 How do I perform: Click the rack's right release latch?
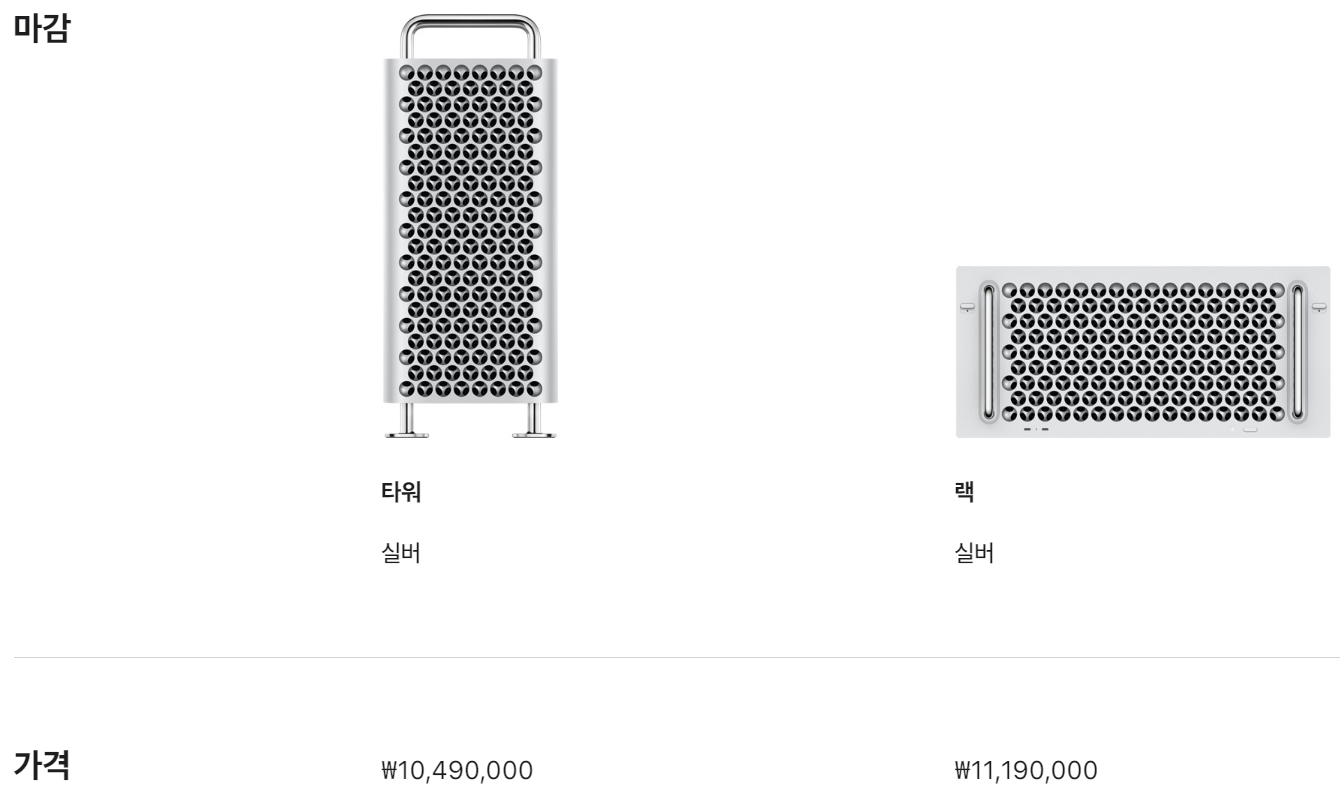pos(1319,307)
